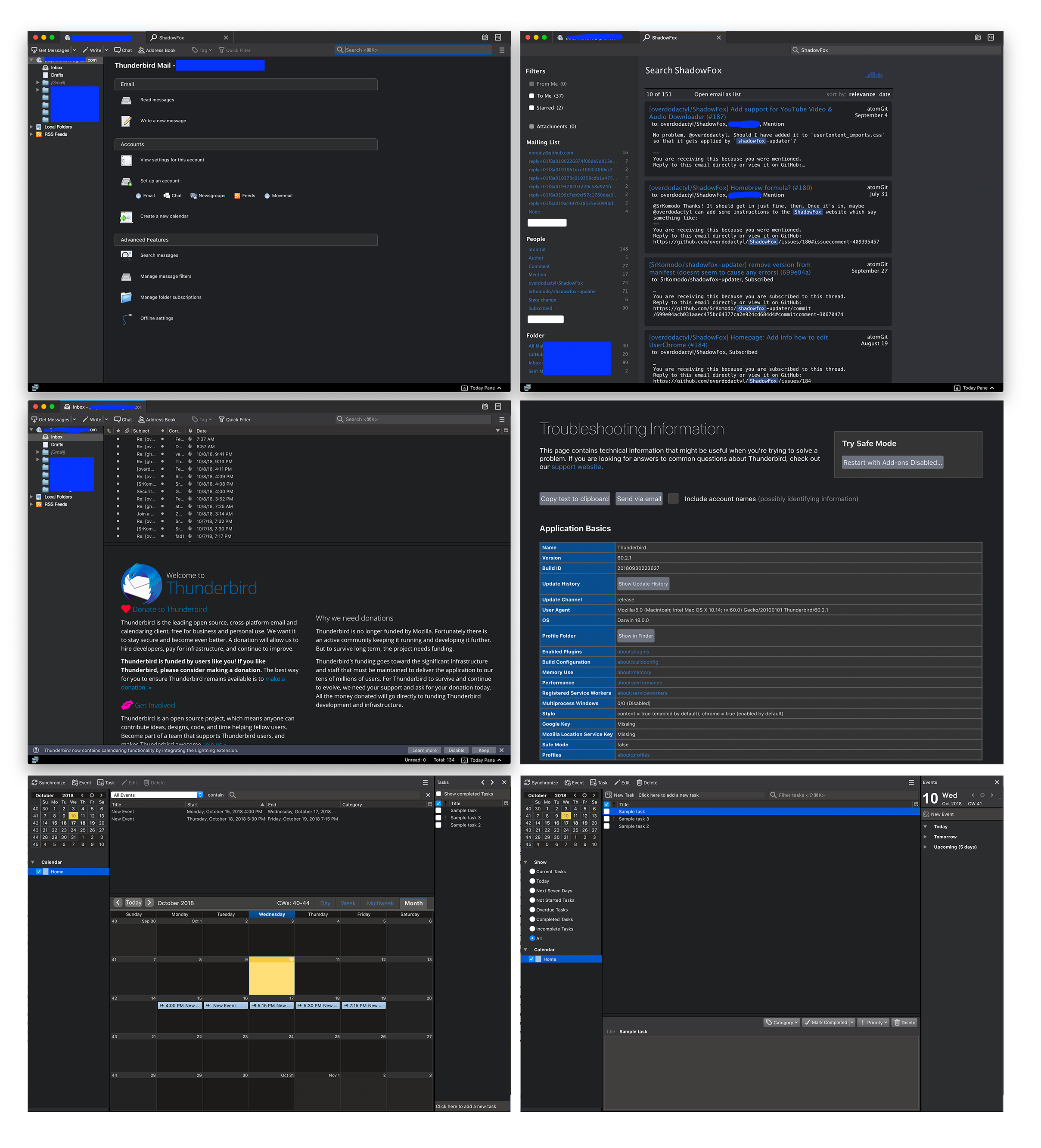Open the Address Book in top-left window
The image size is (1041, 1148).
(x=157, y=50)
